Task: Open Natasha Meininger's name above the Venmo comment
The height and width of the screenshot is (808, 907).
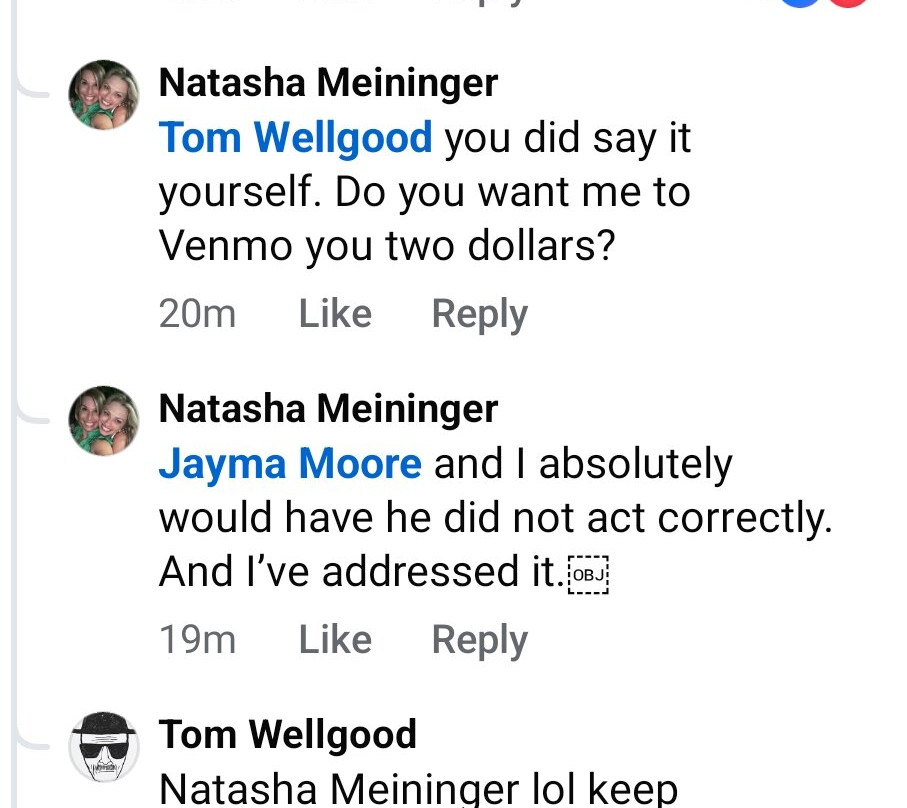Action: coord(328,83)
